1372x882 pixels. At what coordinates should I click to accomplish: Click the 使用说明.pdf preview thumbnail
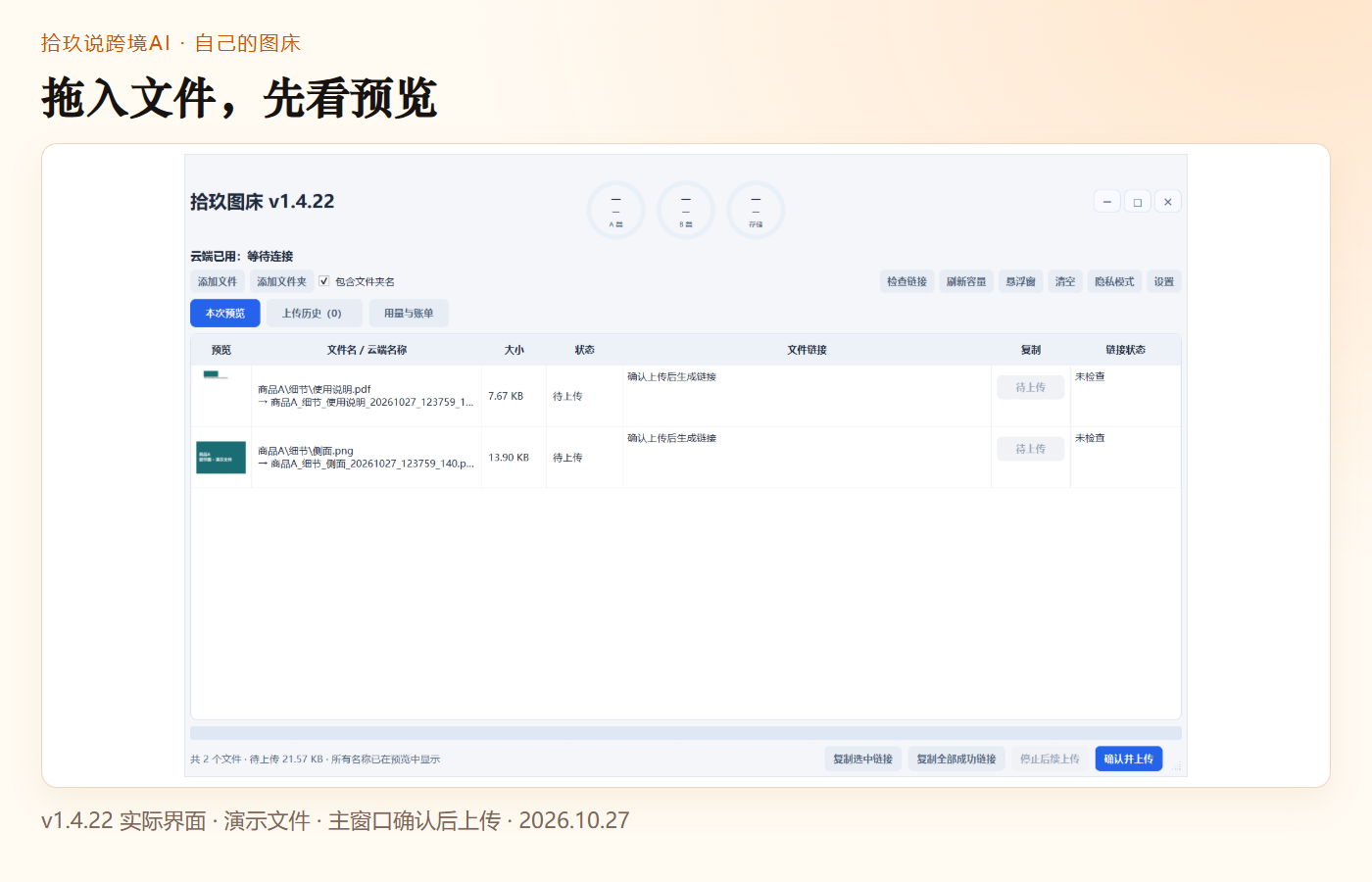pyautogui.click(x=216, y=374)
